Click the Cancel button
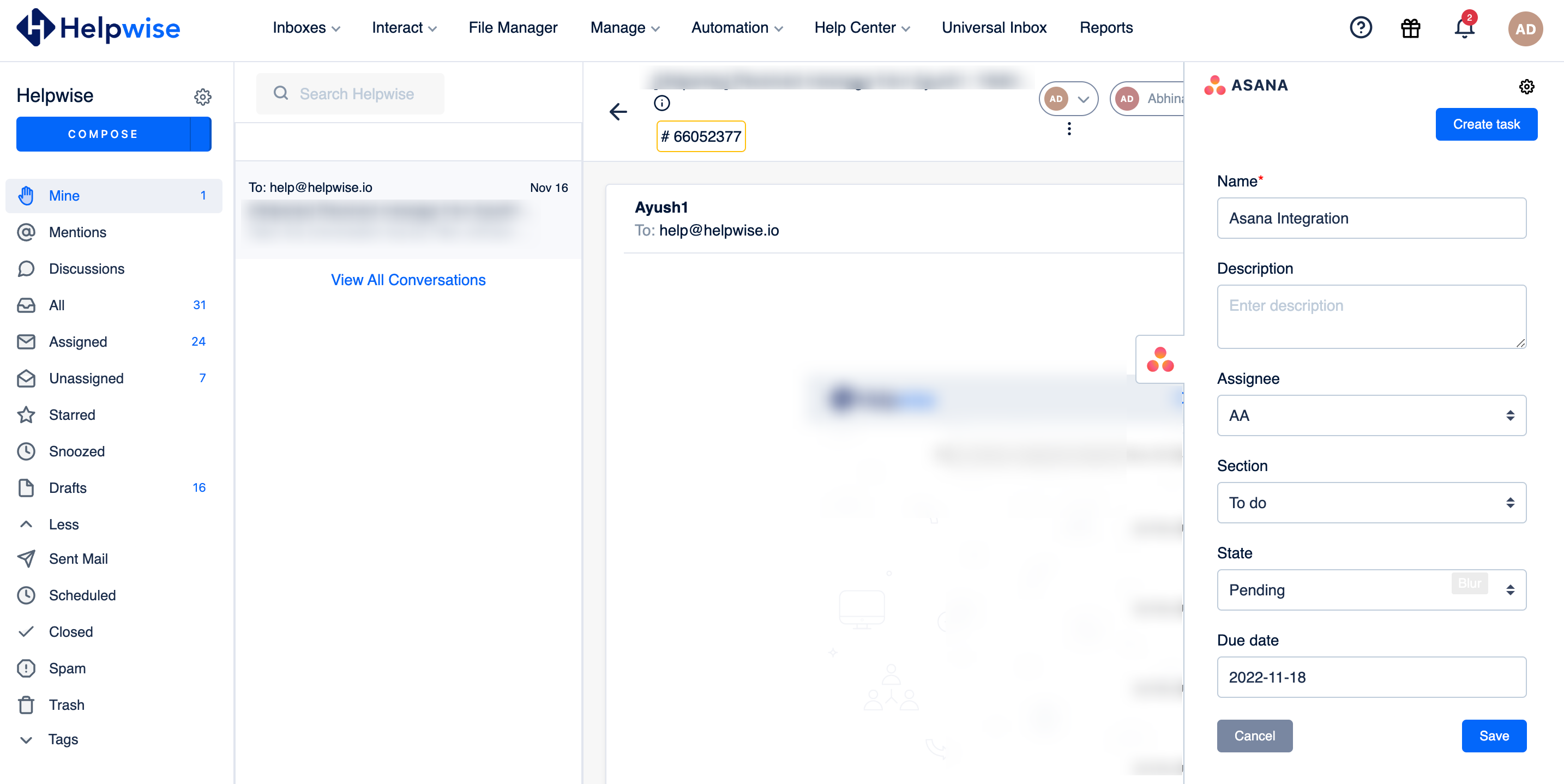 [x=1254, y=735]
